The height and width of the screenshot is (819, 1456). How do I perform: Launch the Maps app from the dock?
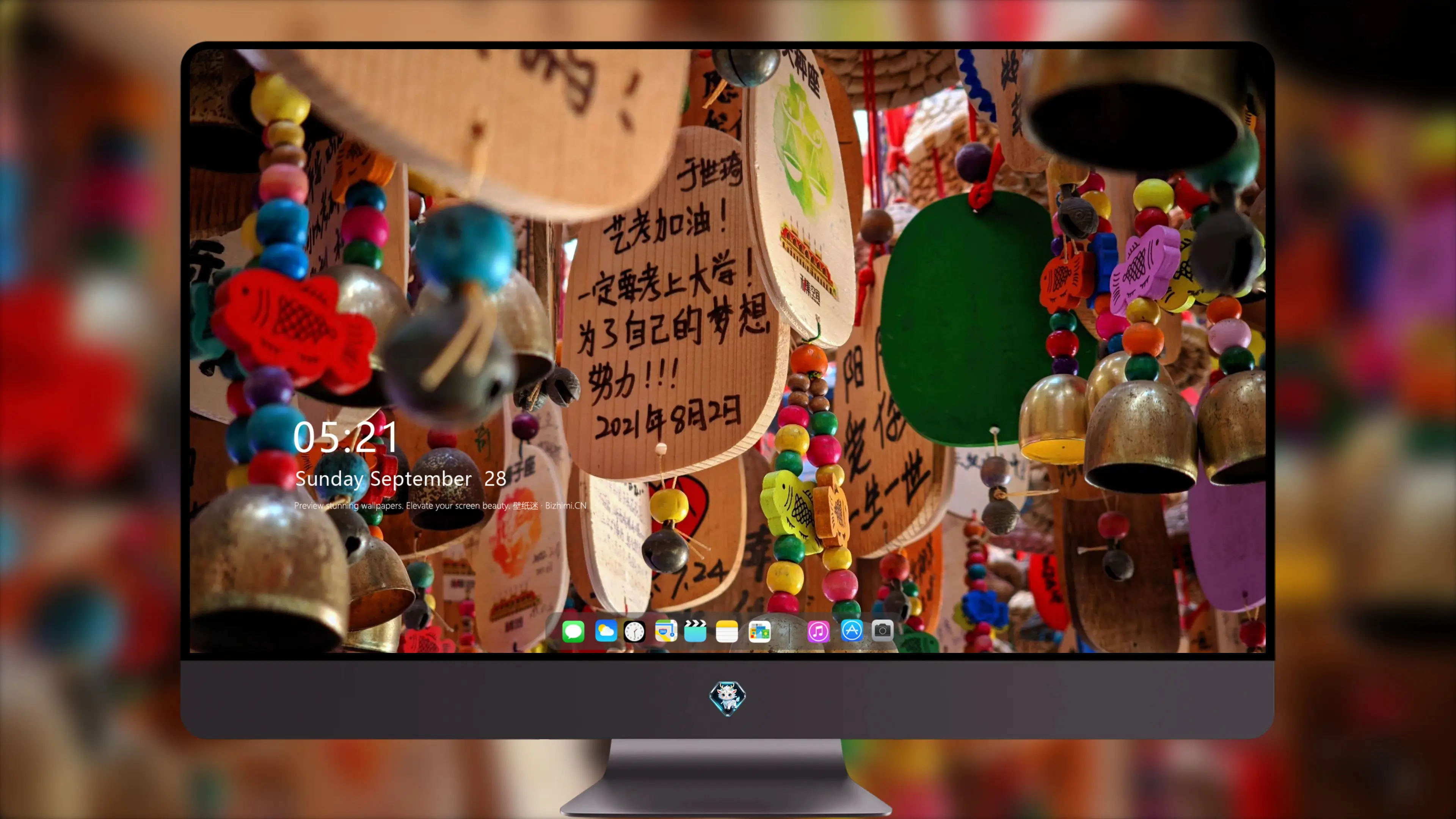point(666,631)
